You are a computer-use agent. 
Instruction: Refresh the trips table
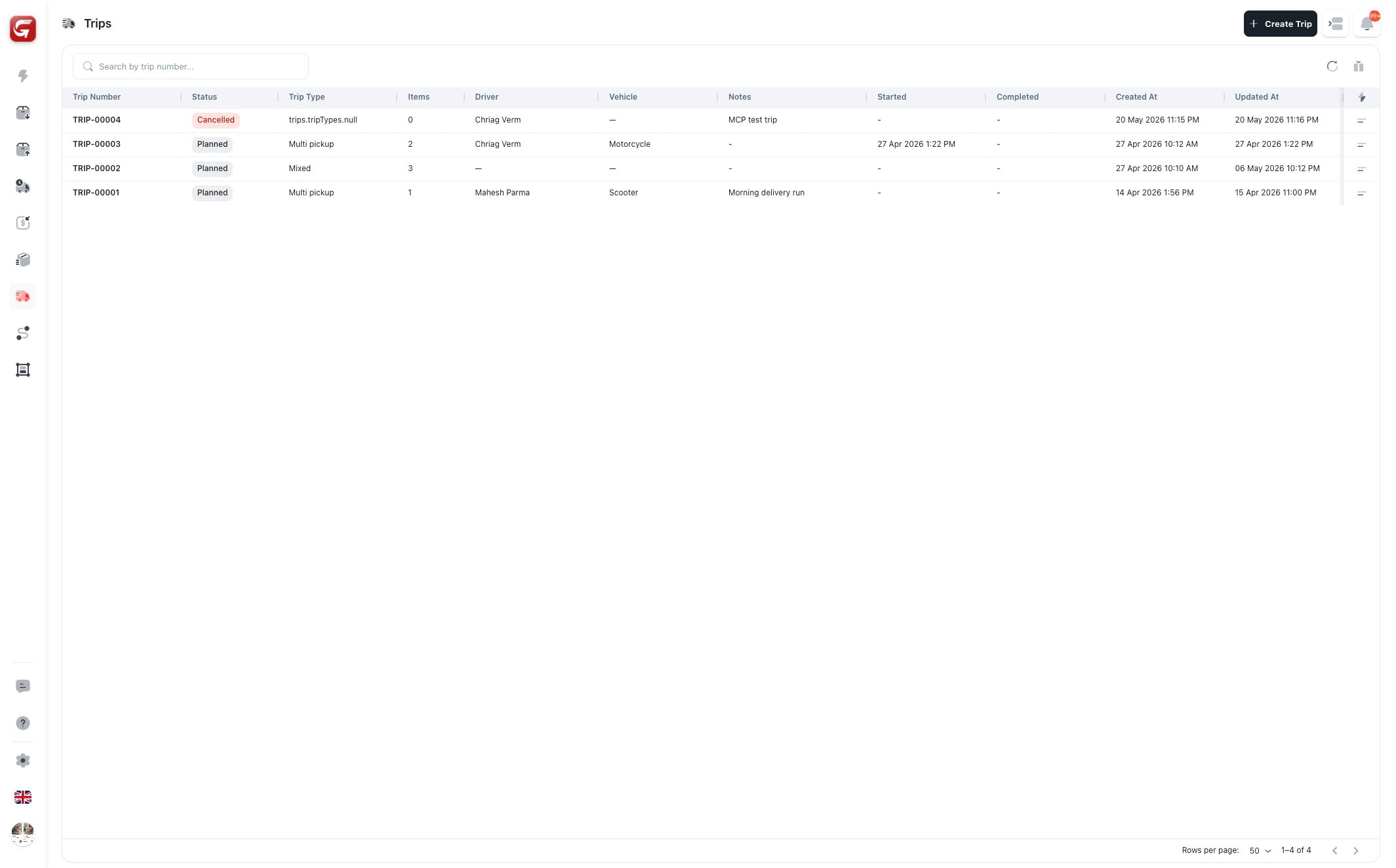pyautogui.click(x=1332, y=66)
